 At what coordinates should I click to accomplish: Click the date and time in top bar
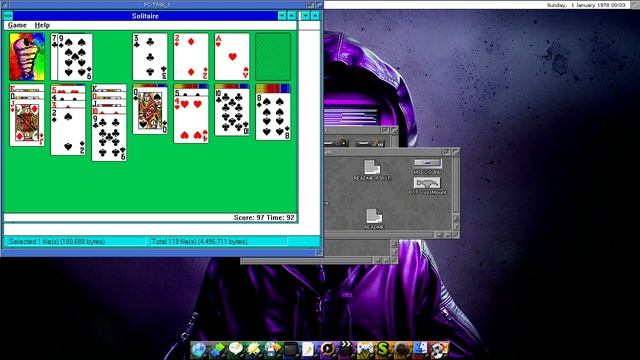(x=586, y=5)
